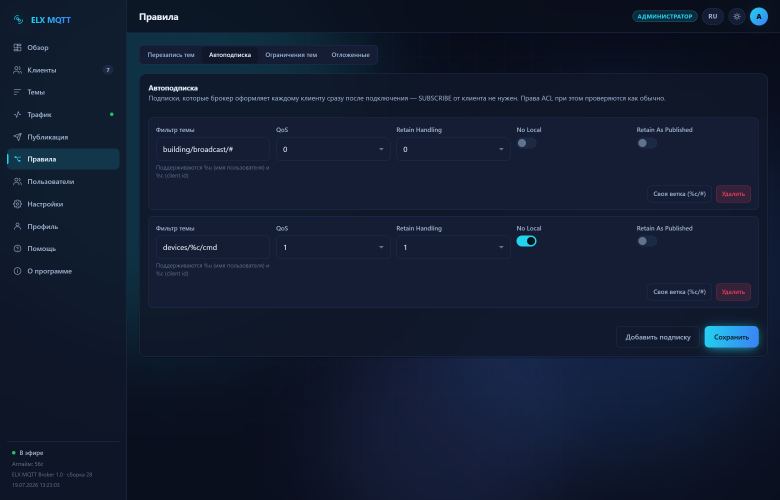780x500 pixels.
Task: Click the Сохранить button
Action: pyautogui.click(x=731, y=337)
